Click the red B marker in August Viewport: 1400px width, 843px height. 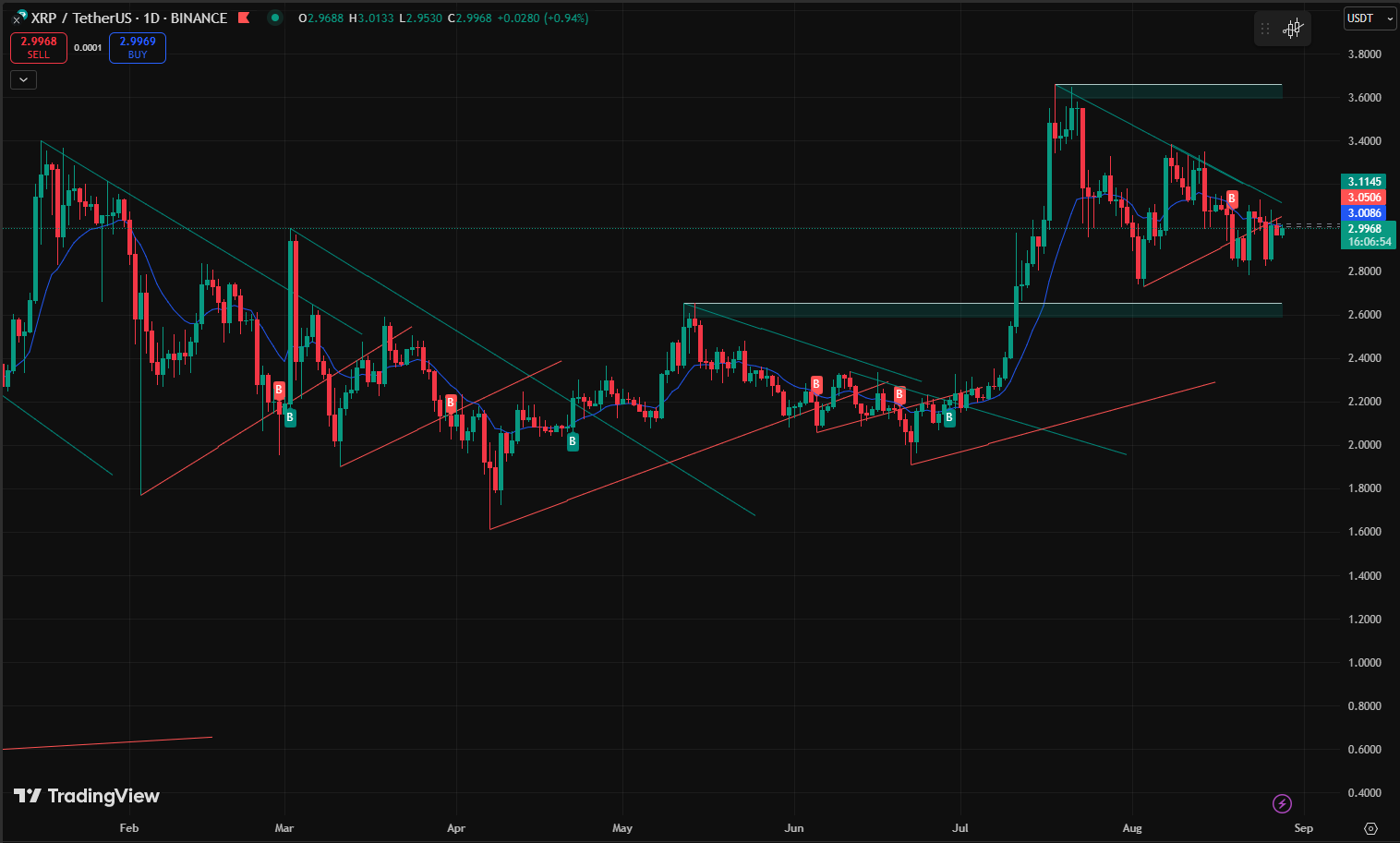(x=1231, y=199)
